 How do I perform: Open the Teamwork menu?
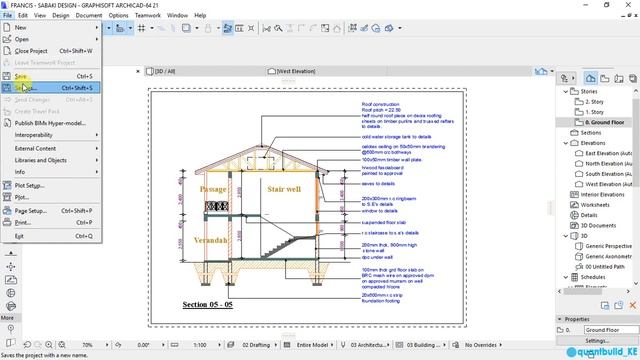pyautogui.click(x=148, y=15)
